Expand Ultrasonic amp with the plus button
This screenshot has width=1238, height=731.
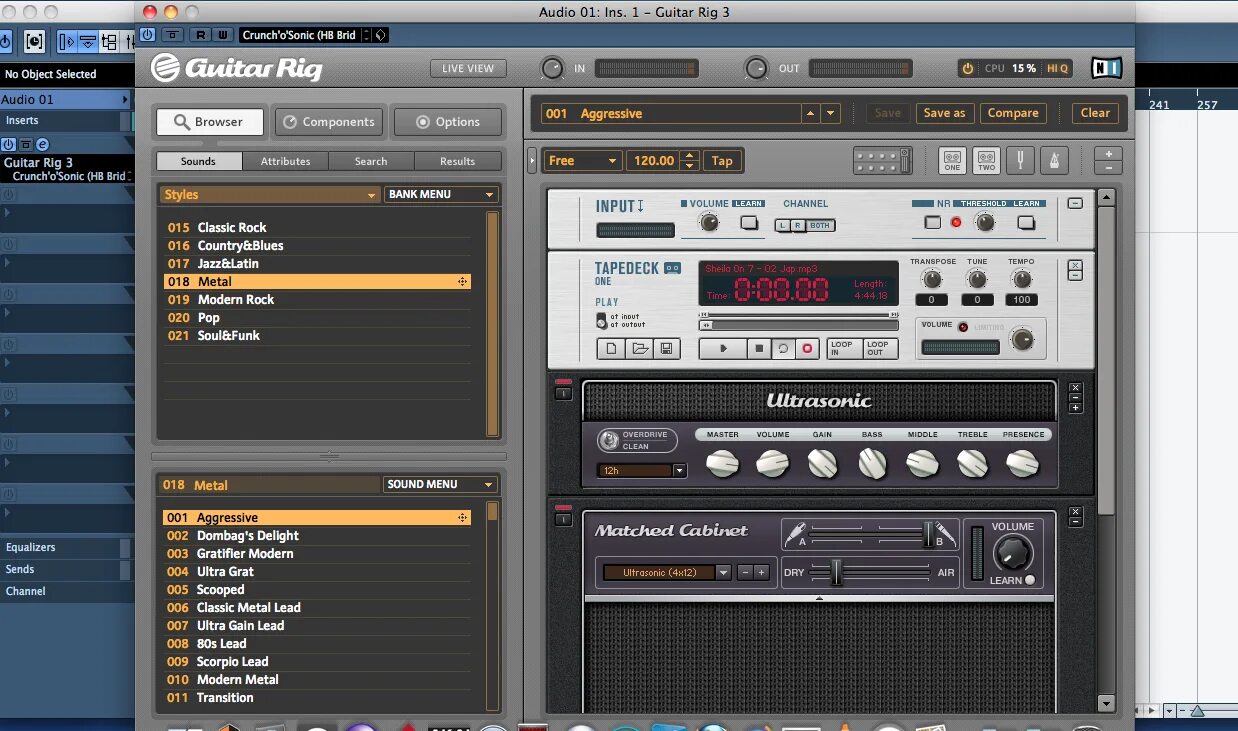tap(1076, 408)
